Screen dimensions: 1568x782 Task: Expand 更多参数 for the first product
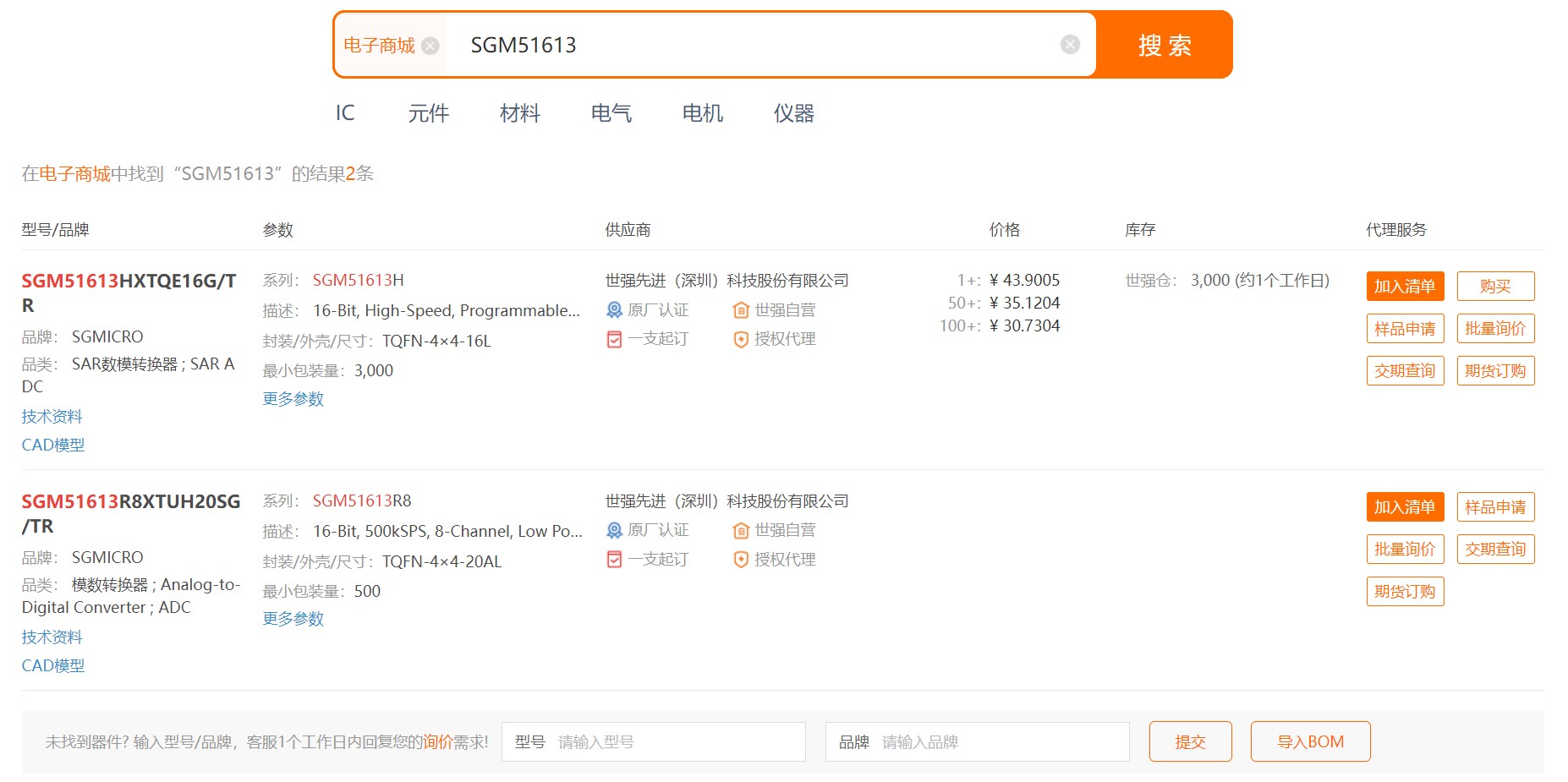(x=293, y=398)
